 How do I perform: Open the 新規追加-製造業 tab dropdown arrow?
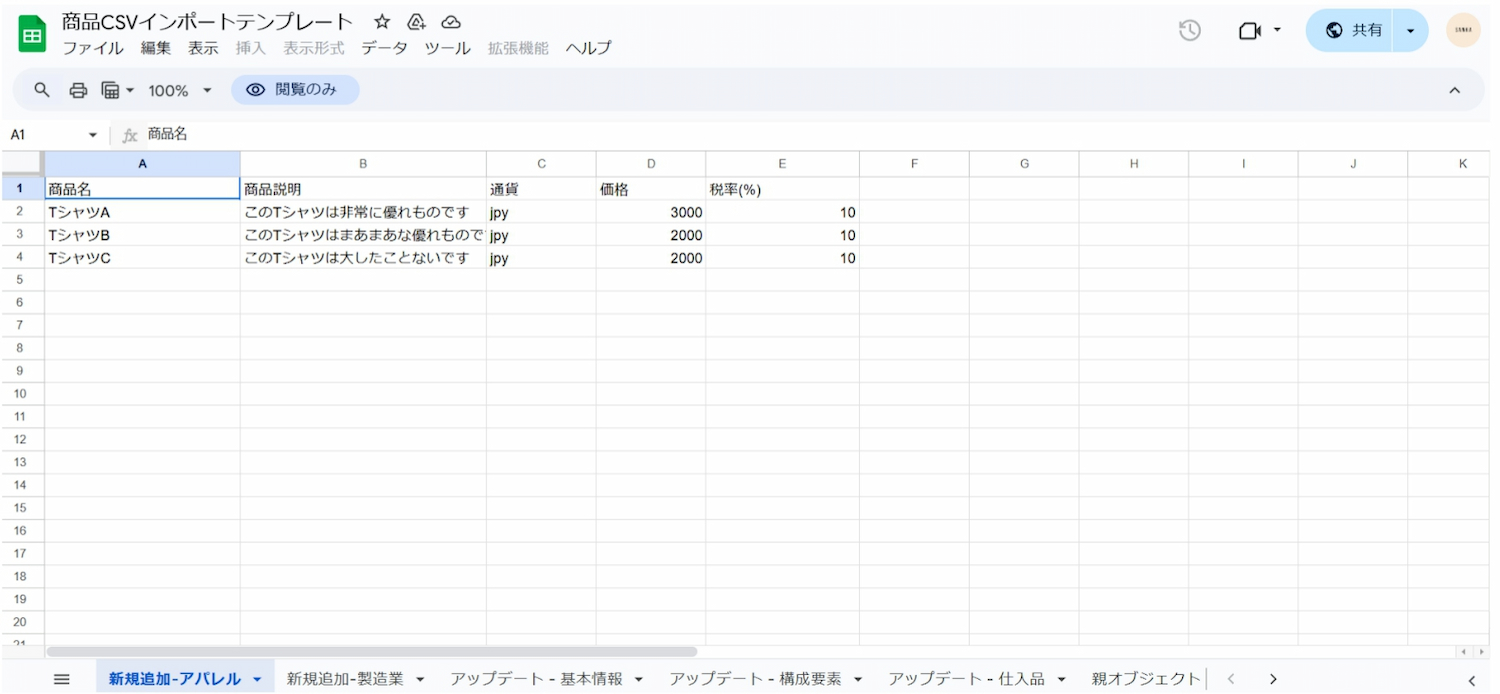click(420, 680)
